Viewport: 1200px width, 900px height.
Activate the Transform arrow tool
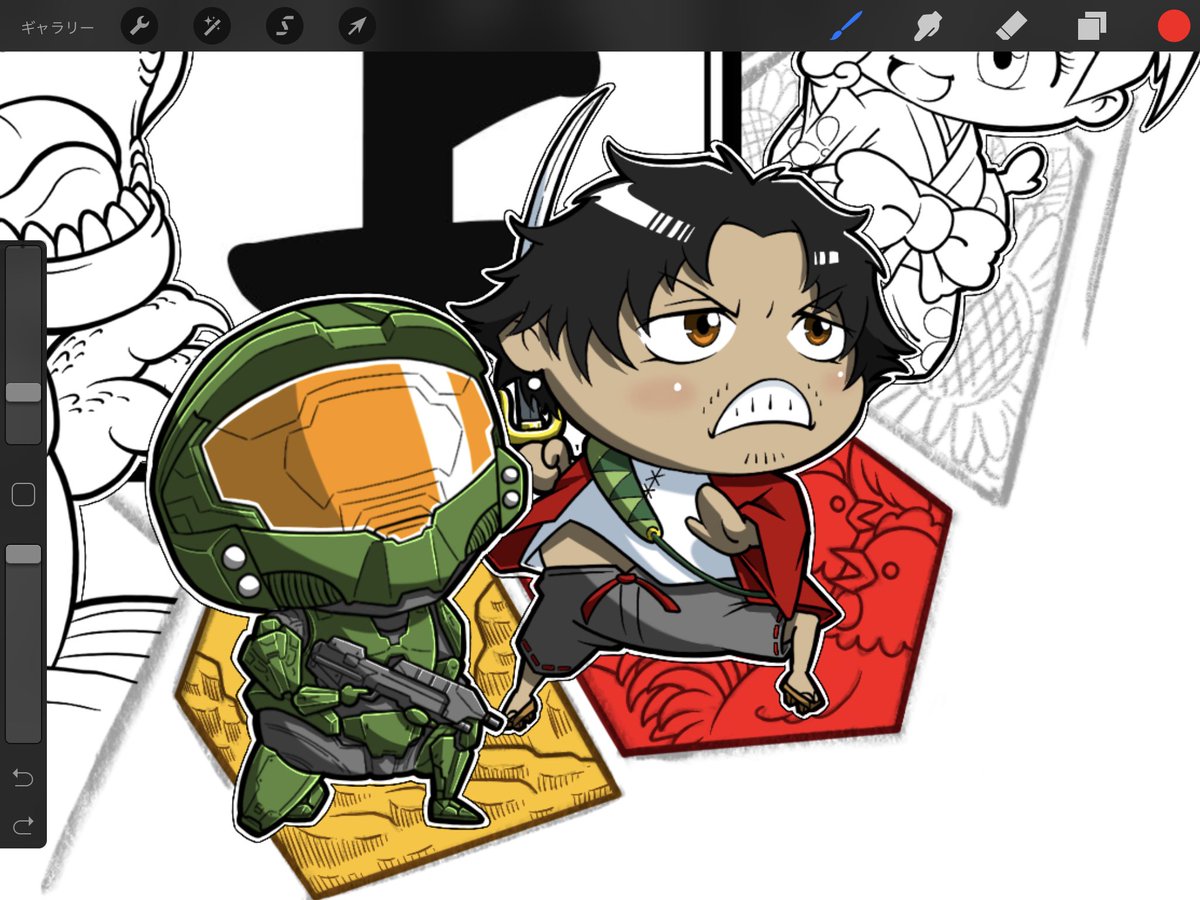357,26
